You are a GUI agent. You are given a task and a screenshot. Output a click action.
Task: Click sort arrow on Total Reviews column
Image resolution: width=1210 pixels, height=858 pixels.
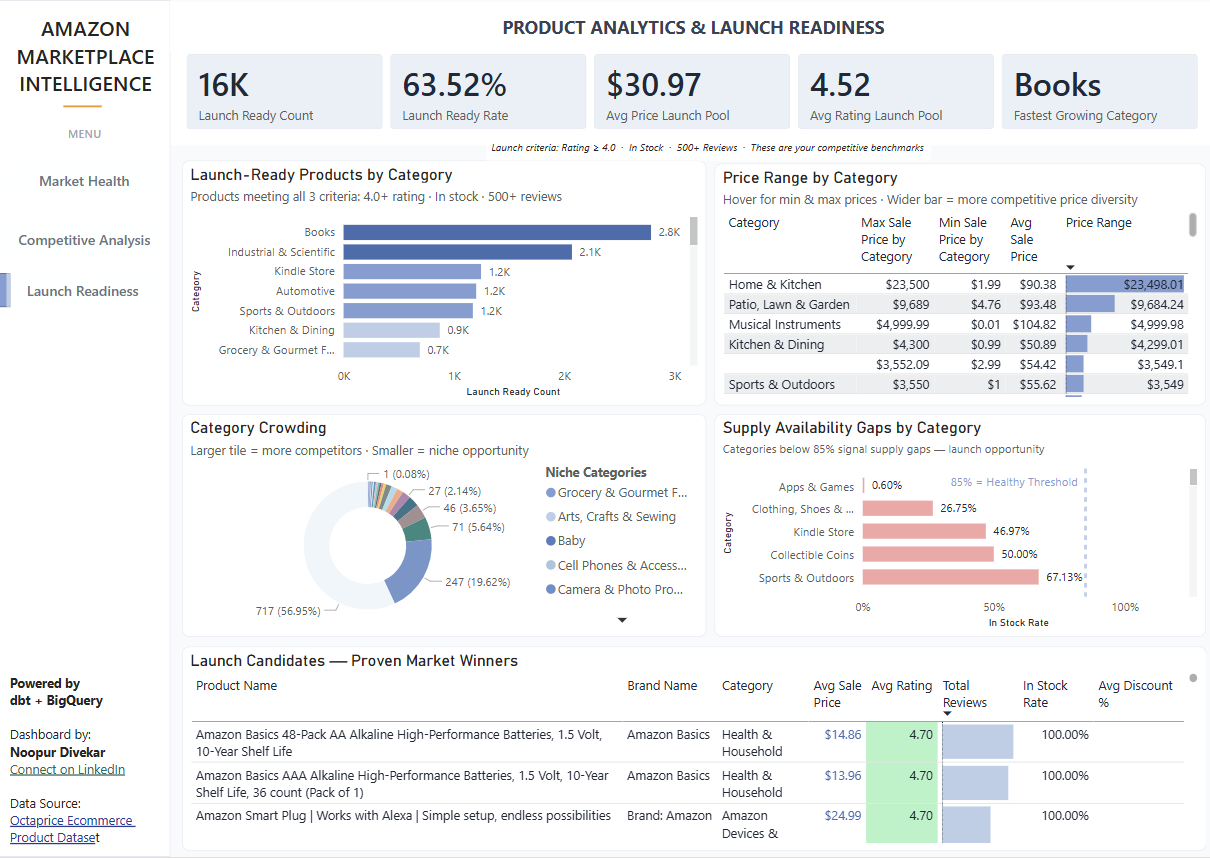tap(948, 715)
